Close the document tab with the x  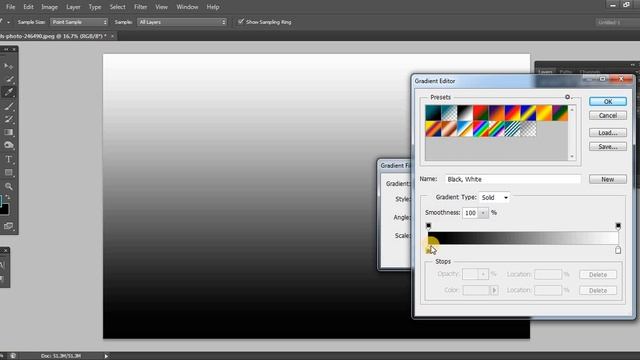[112, 36]
